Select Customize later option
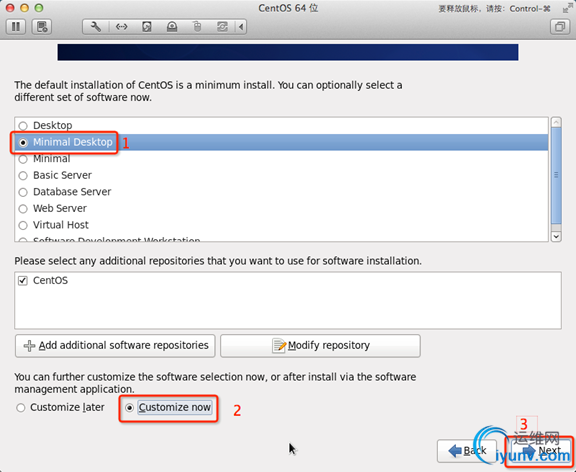 click(21, 407)
